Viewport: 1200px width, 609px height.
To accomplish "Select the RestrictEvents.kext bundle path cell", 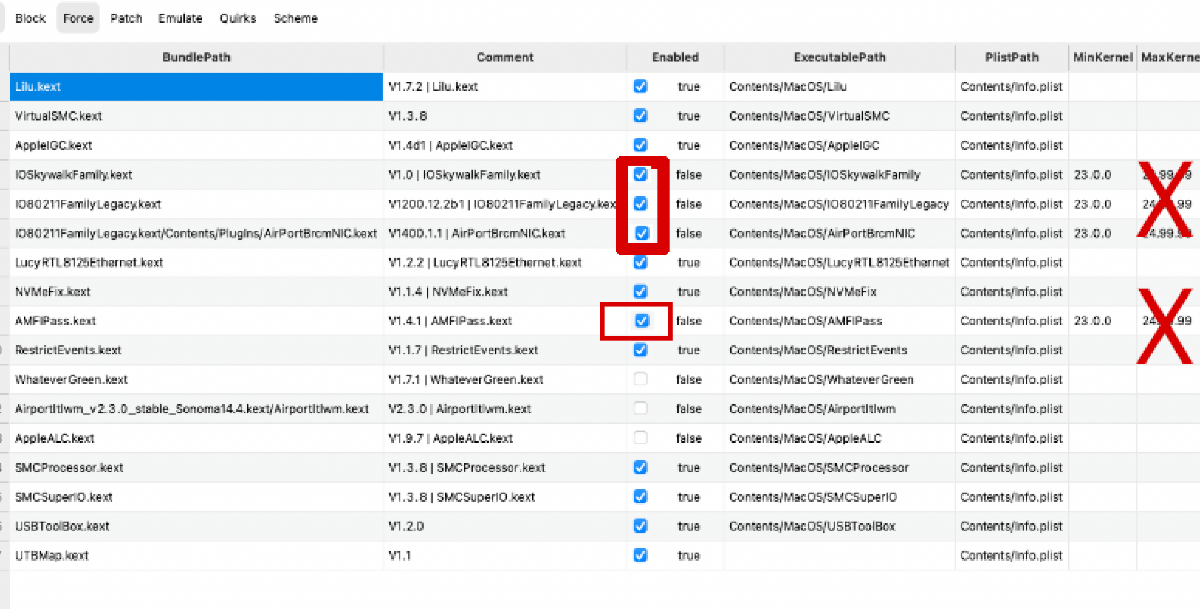I will [x=196, y=350].
